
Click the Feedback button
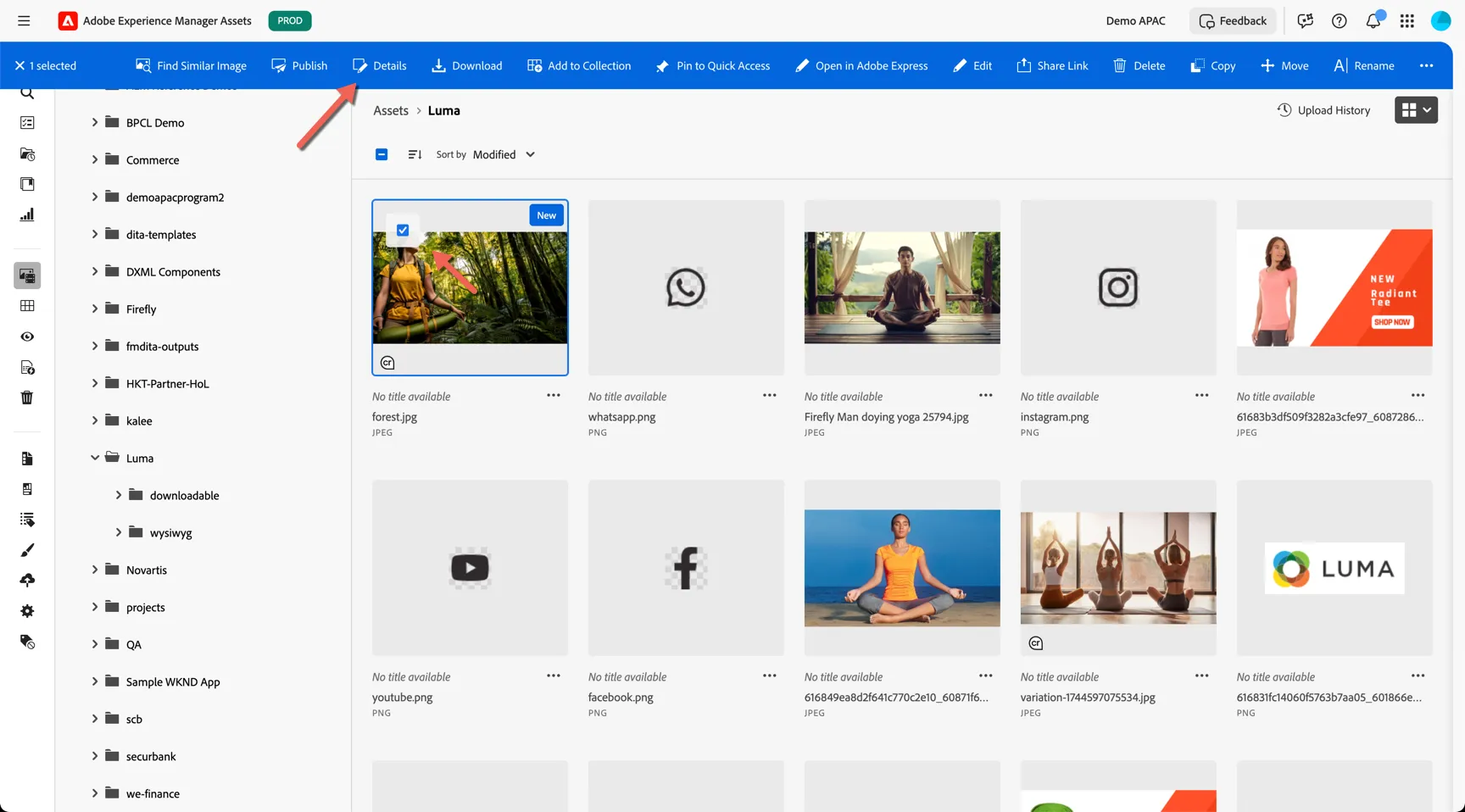click(1233, 20)
